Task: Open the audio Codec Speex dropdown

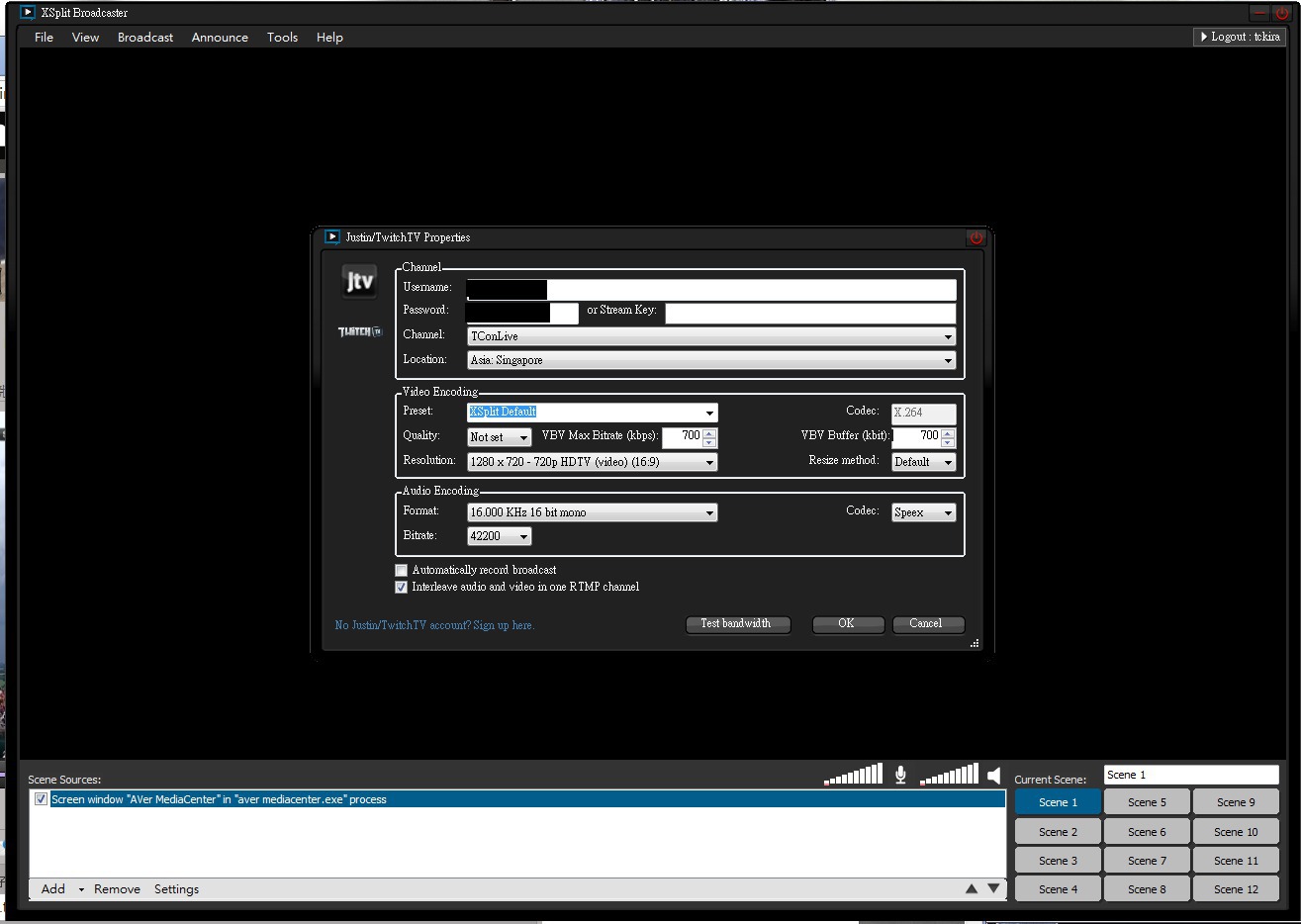Action: (923, 512)
